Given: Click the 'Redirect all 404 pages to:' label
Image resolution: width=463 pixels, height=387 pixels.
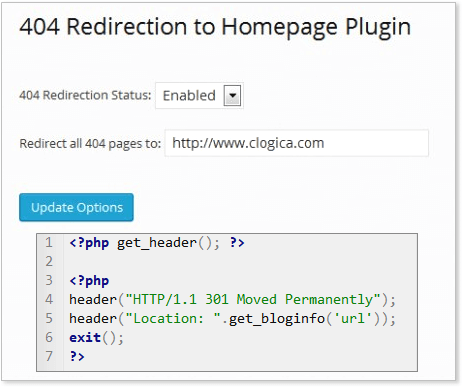Looking at the screenshot, I should [90, 144].
